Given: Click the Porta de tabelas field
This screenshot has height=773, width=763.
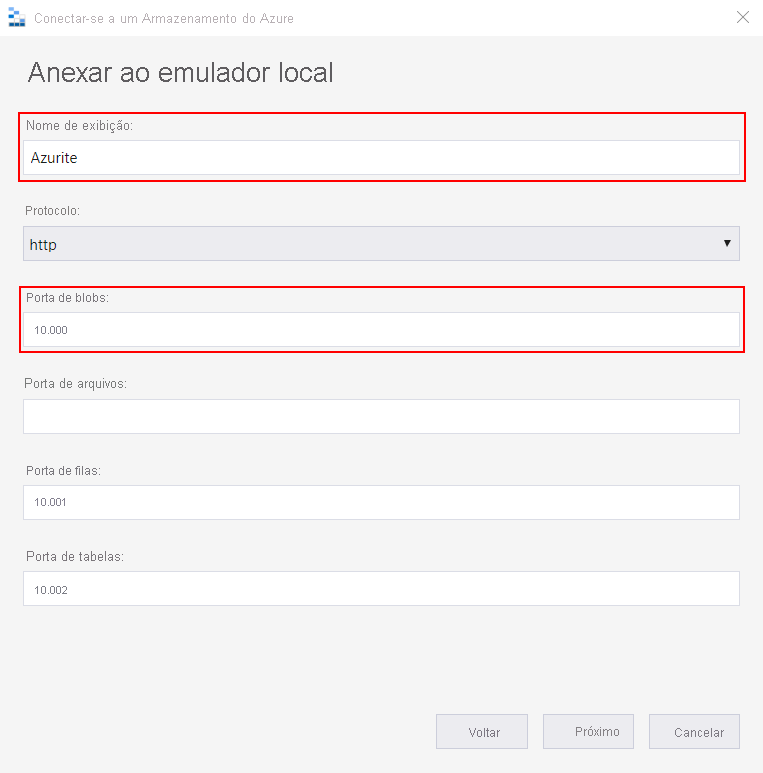Looking at the screenshot, I should (381, 589).
